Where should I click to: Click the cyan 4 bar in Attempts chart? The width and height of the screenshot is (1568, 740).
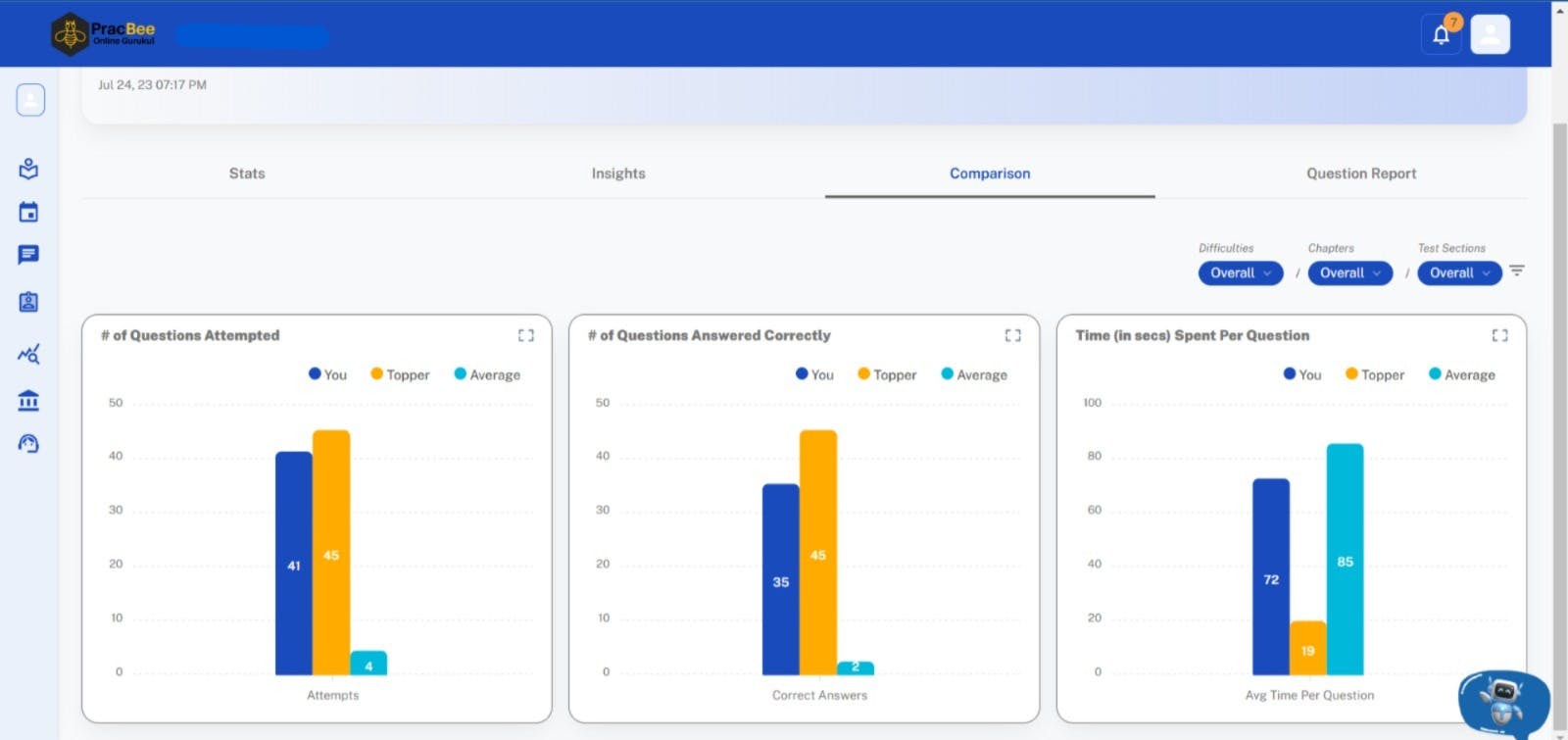coord(368,664)
